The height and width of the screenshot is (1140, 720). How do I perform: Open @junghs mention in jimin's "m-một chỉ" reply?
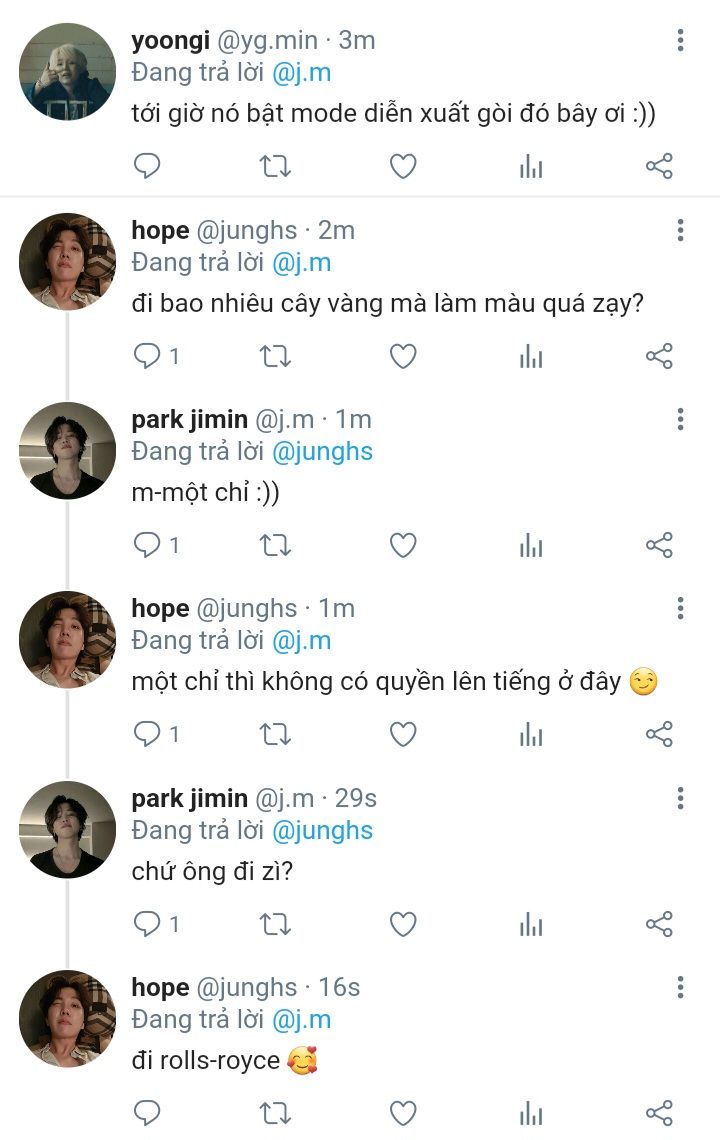click(x=322, y=451)
